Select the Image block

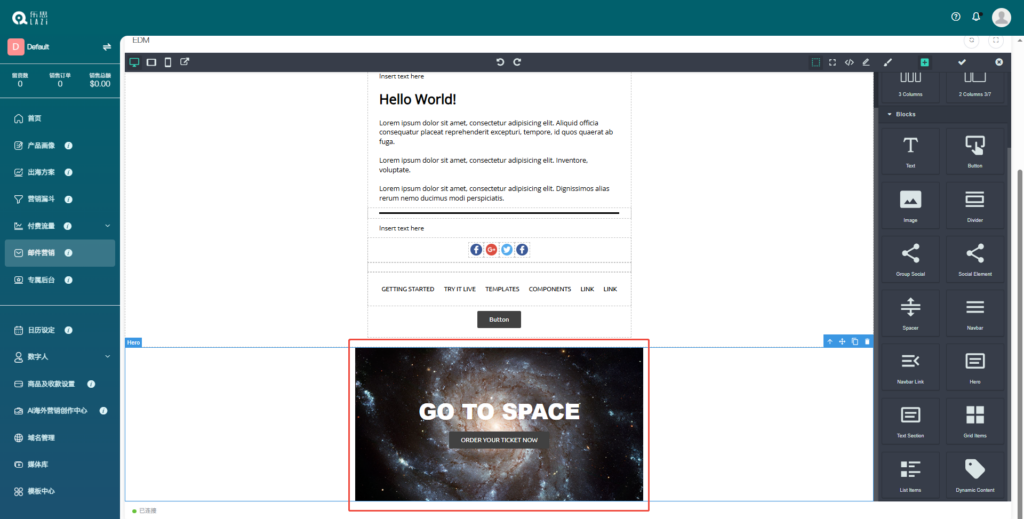coord(910,204)
